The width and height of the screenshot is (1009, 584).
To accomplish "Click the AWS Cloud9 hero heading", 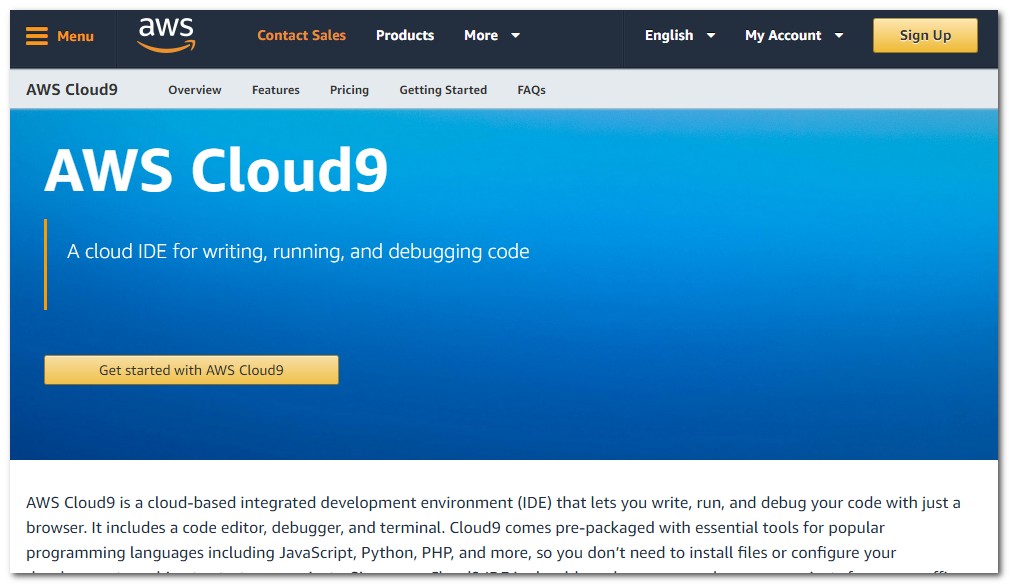I will click(216, 170).
